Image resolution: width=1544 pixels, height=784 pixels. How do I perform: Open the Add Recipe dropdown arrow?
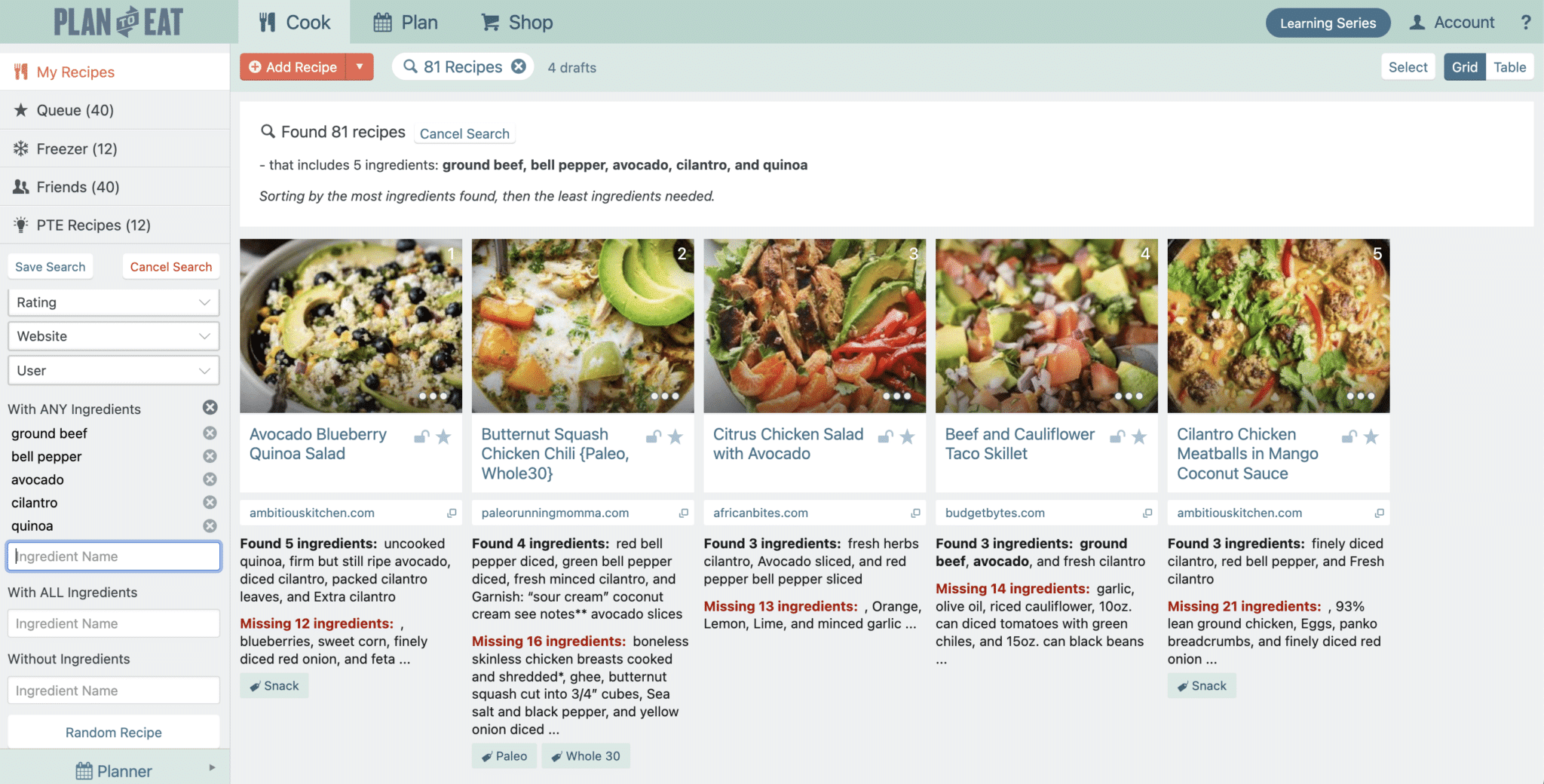coord(360,67)
